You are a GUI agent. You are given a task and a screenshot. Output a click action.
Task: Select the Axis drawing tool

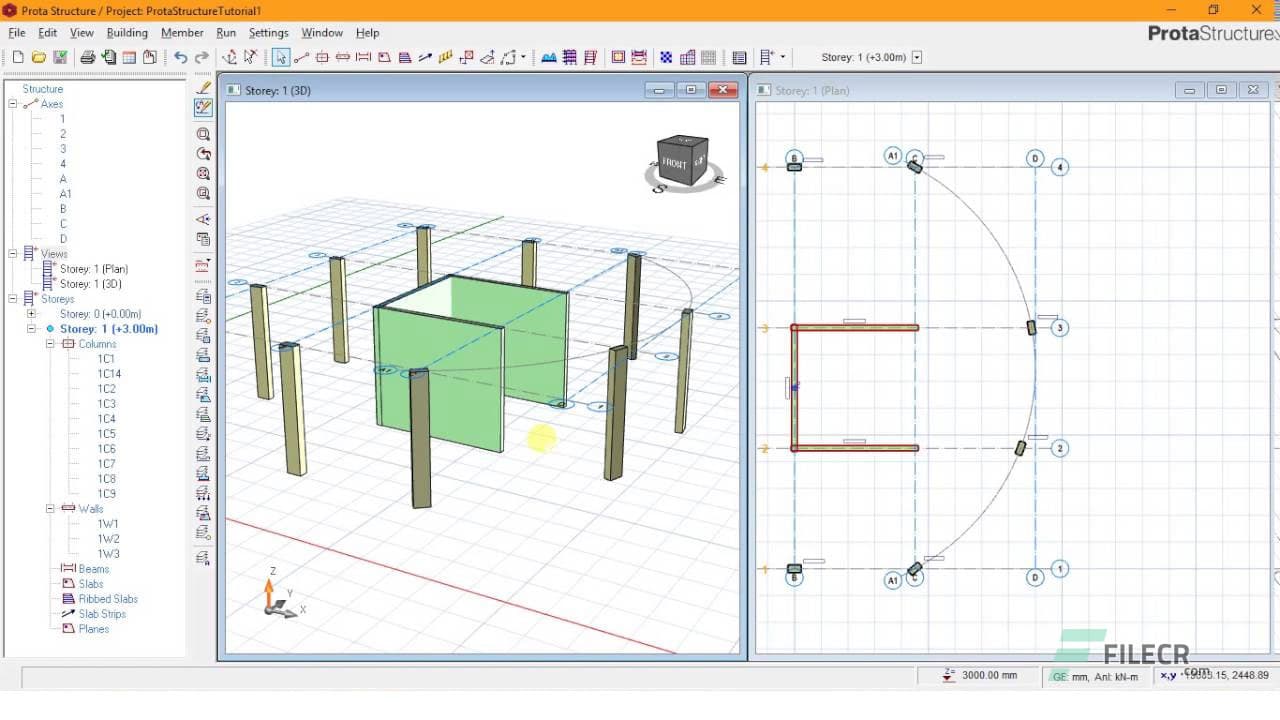click(300, 57)
